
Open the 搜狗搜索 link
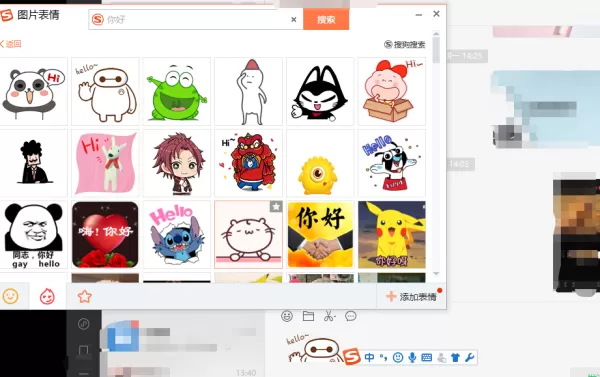[405, 44]
